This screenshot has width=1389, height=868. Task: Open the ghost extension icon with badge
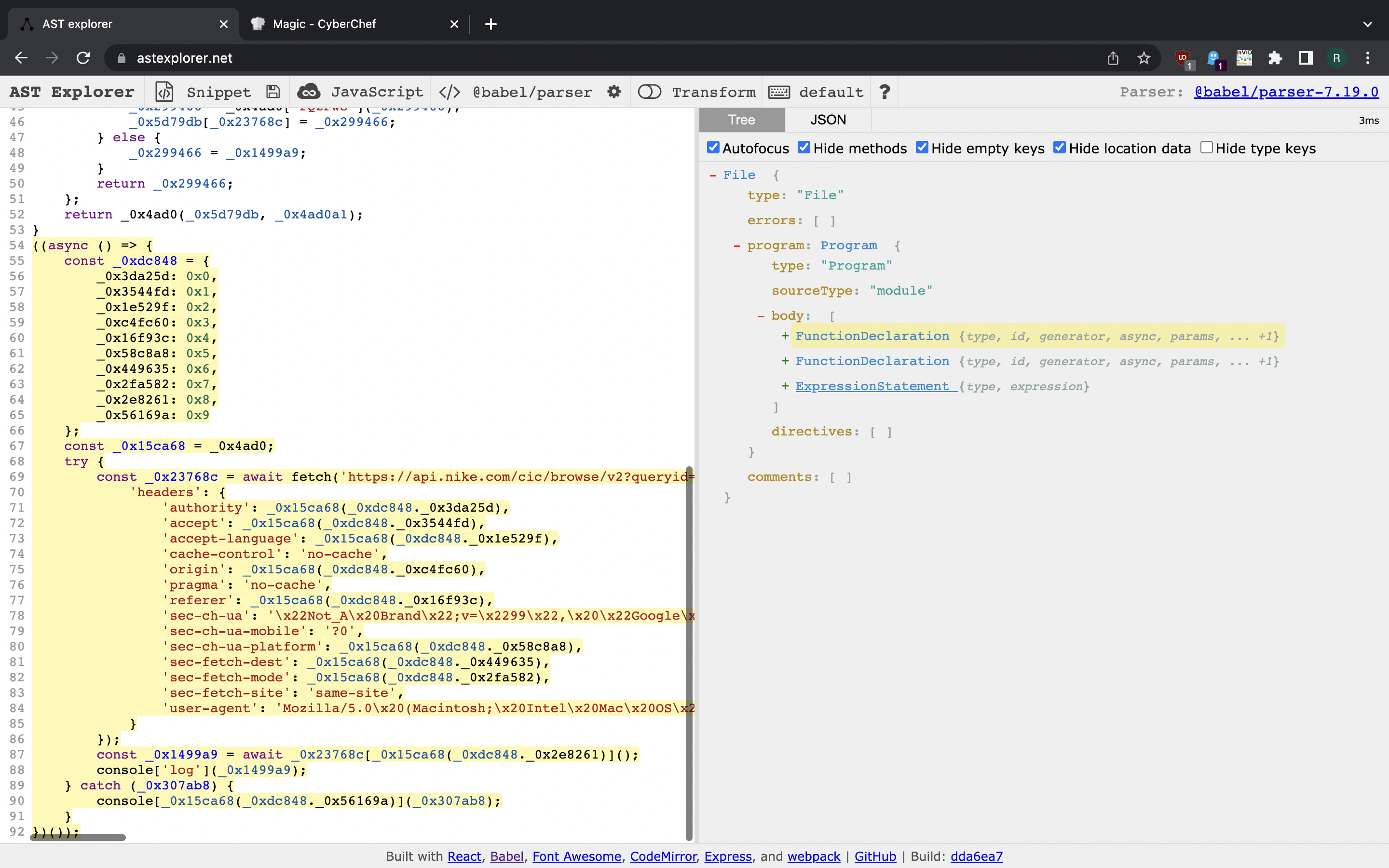[x=1214, y=58]
